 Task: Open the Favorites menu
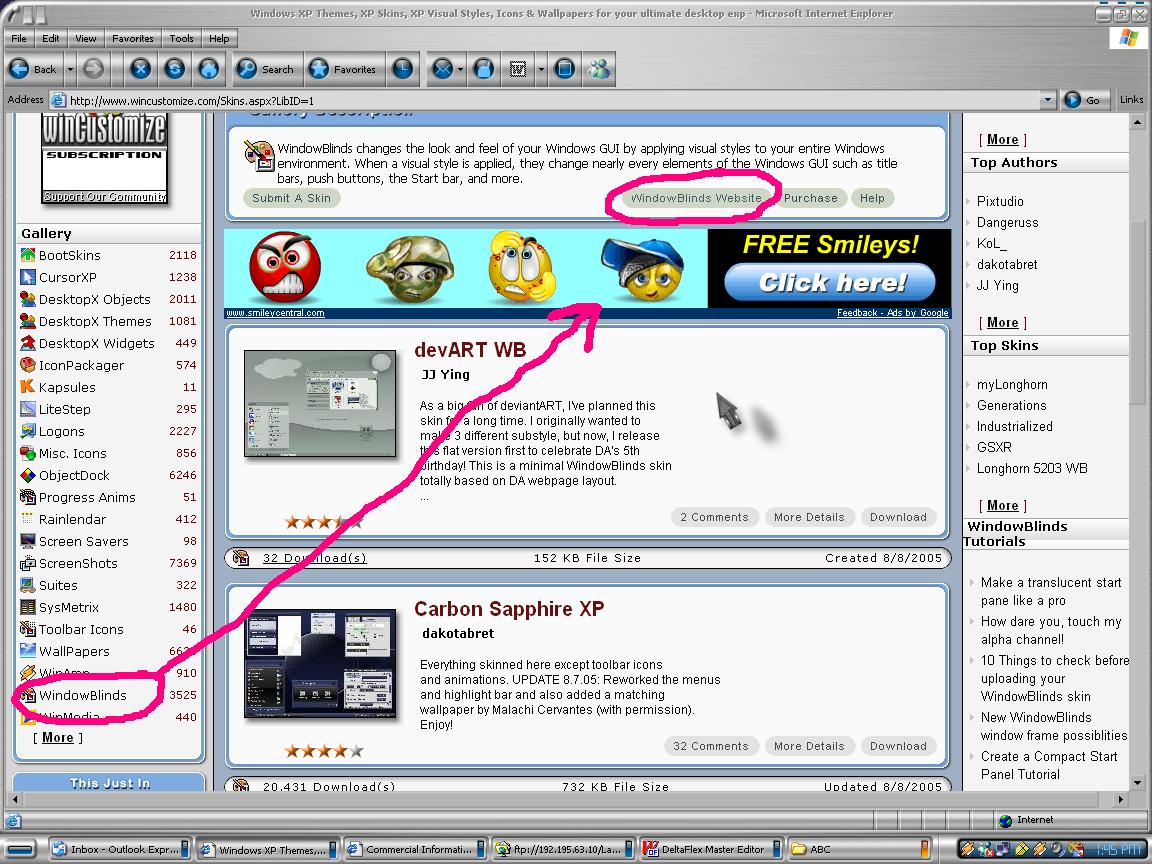[x=132, y=38]
